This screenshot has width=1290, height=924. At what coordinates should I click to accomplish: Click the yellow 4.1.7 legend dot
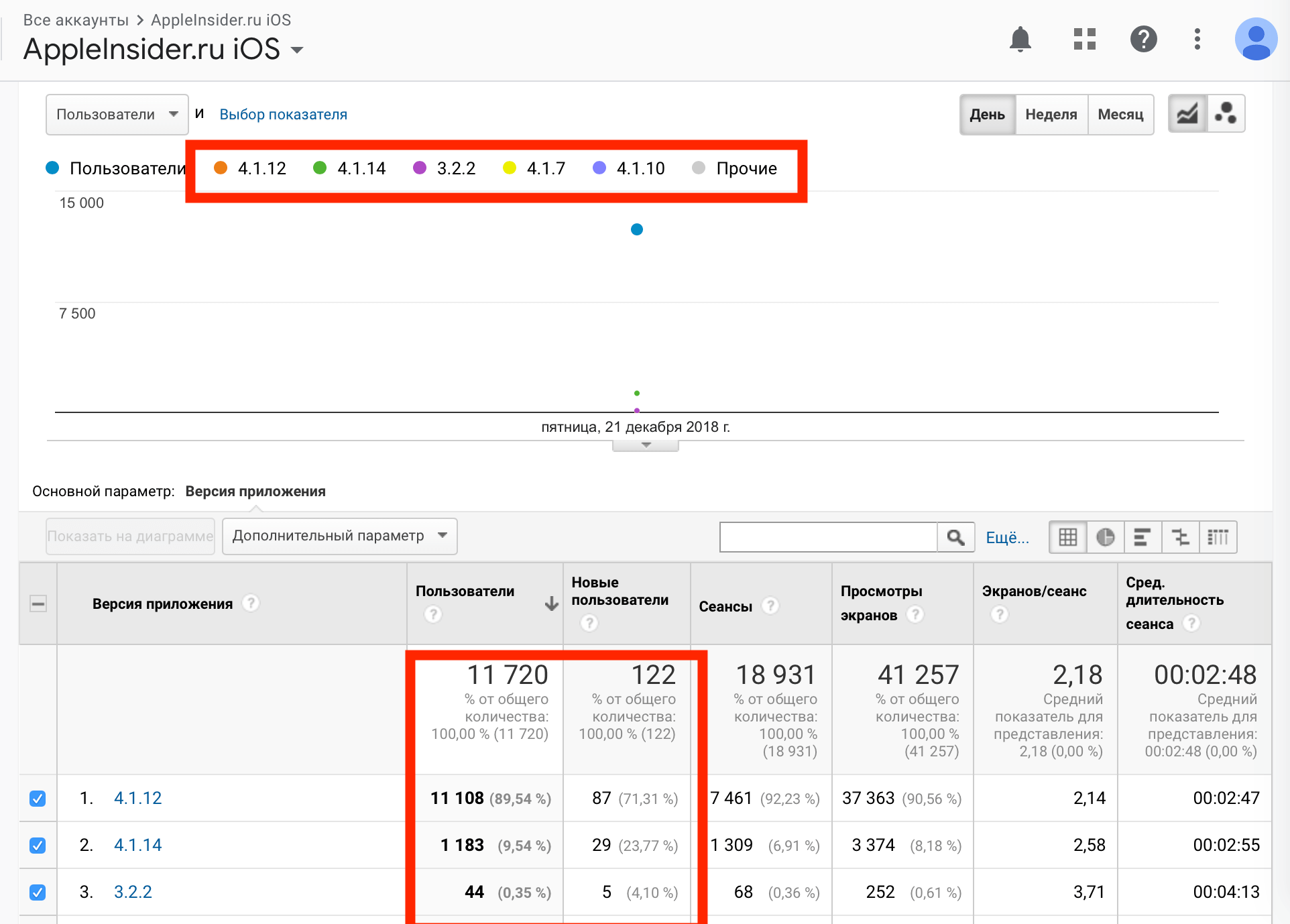pos(510,168)
